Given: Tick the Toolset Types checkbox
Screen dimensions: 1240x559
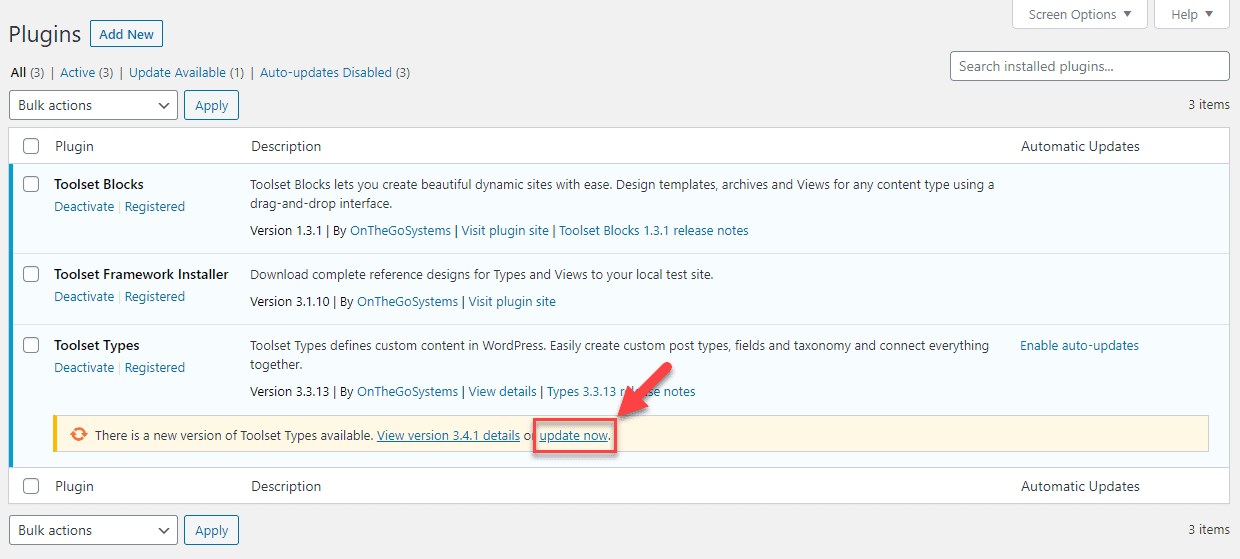Looking at the screenshot, I should pyautogui.click(x=31, y=345).
